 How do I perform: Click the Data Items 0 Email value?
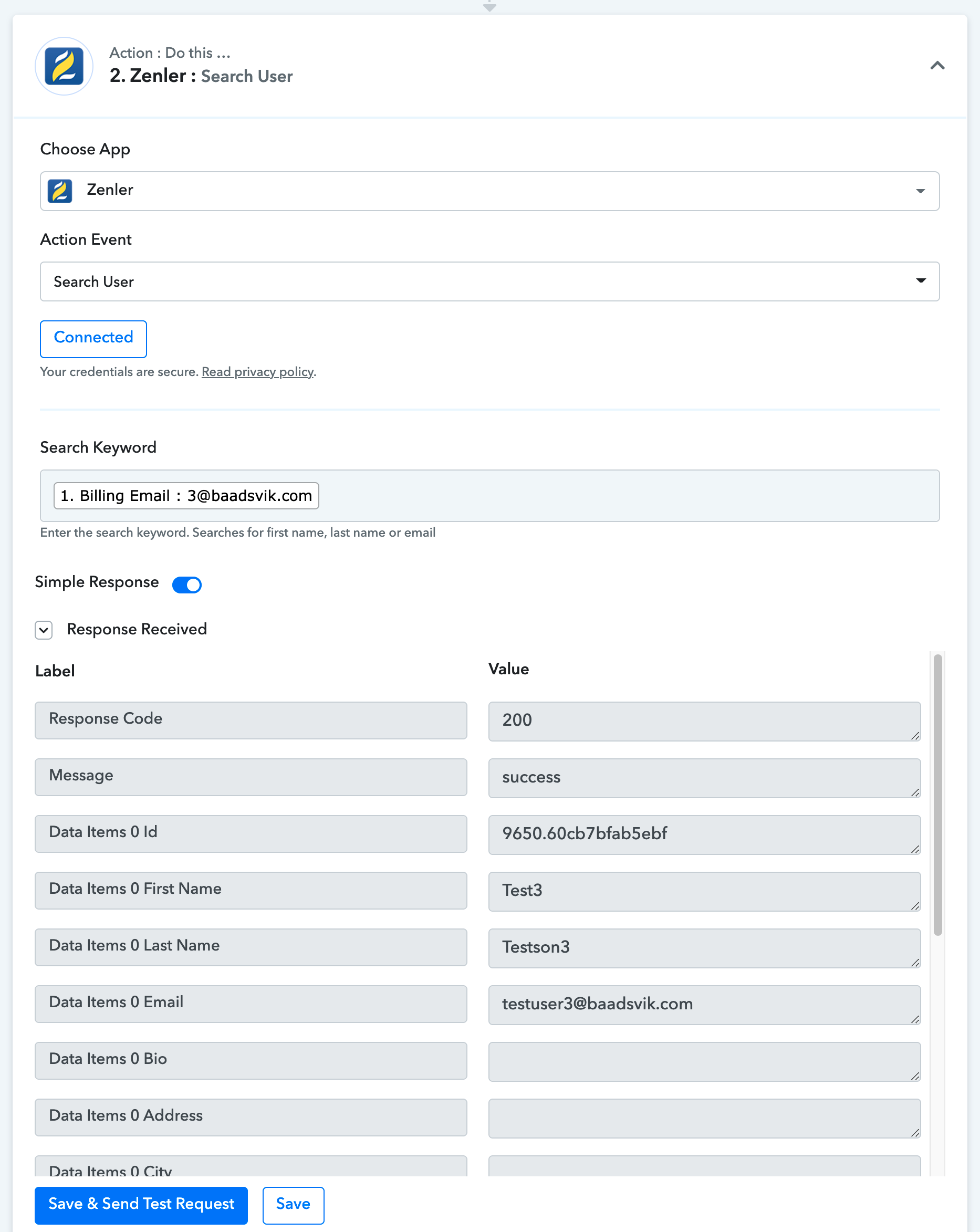(x=703, y=1004)
